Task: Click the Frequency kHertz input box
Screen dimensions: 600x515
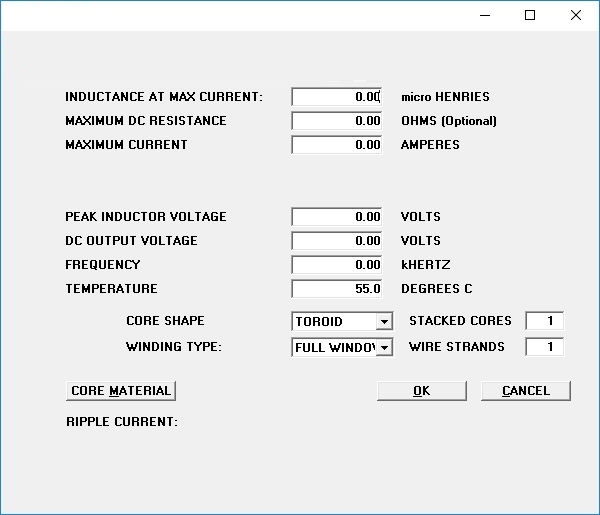Action: [x=336, y=264]
